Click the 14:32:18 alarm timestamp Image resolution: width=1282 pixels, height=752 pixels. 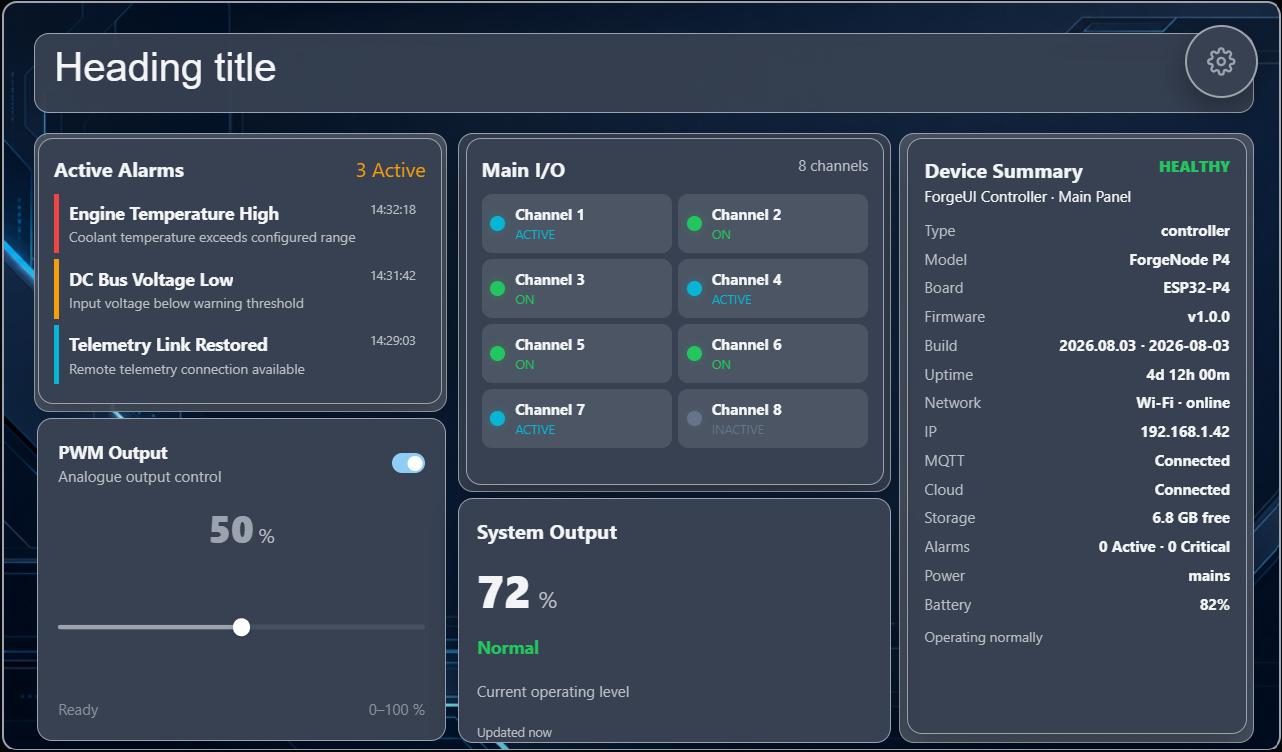393,210
